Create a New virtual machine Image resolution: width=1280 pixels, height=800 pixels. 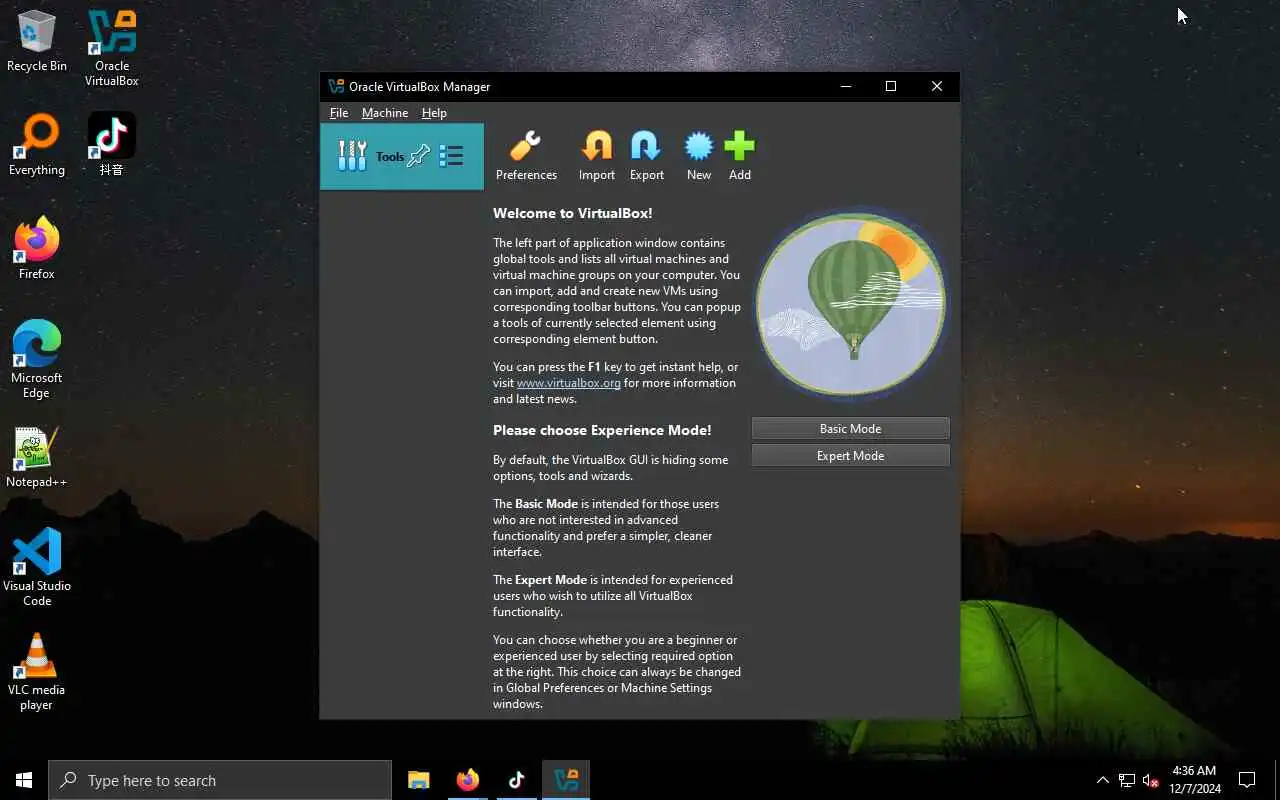coord(699,156)
